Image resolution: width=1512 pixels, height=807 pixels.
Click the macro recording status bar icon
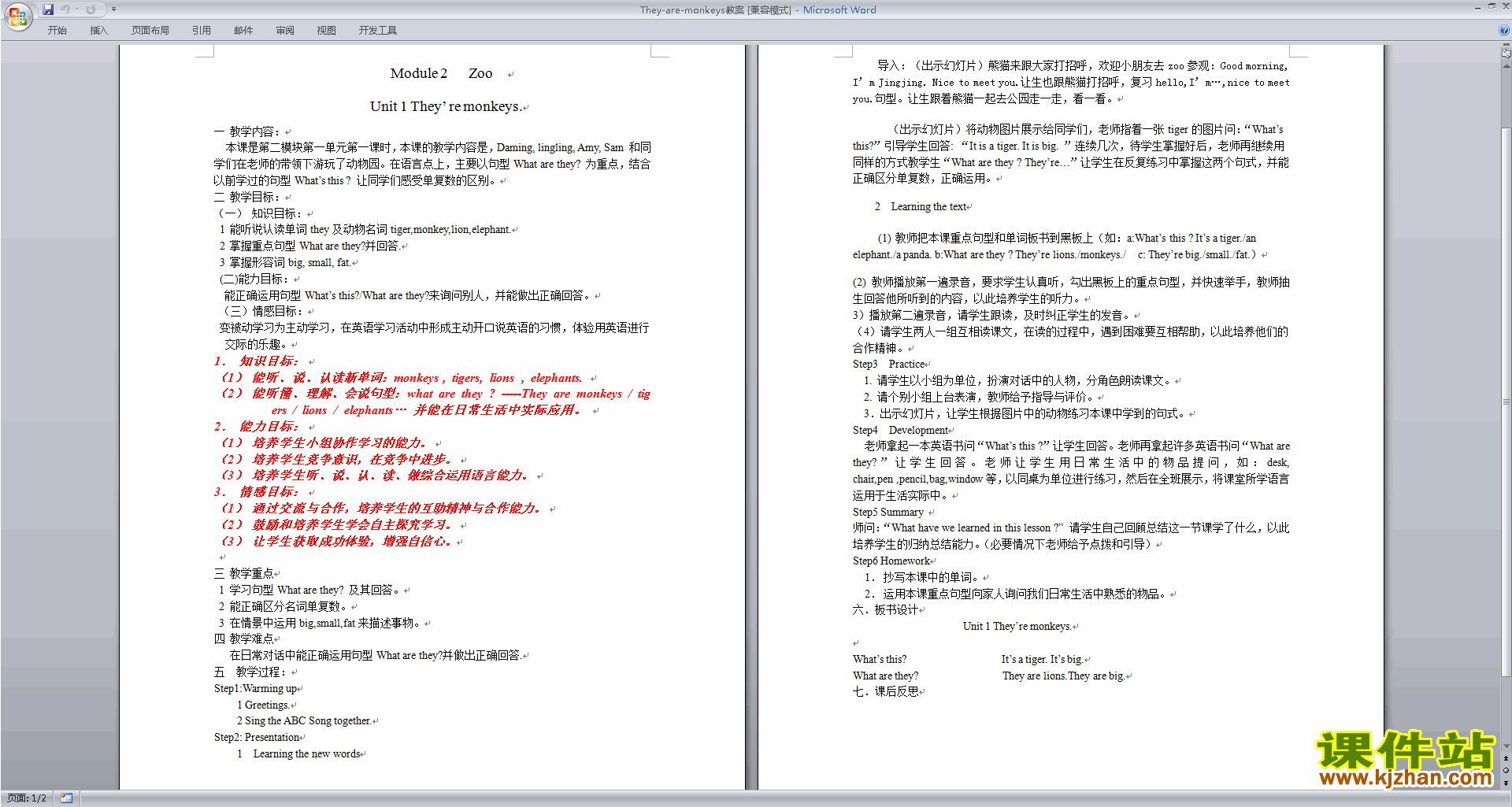(66, 798)
